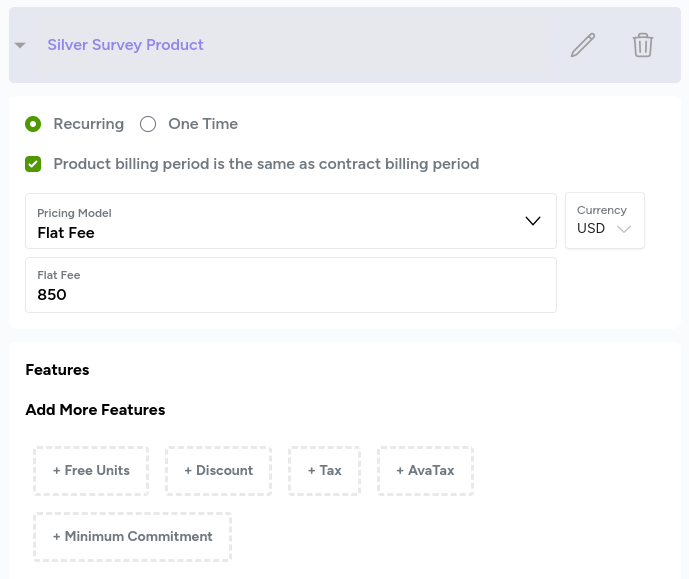Click the pencil edit icon

coord(583,45)
